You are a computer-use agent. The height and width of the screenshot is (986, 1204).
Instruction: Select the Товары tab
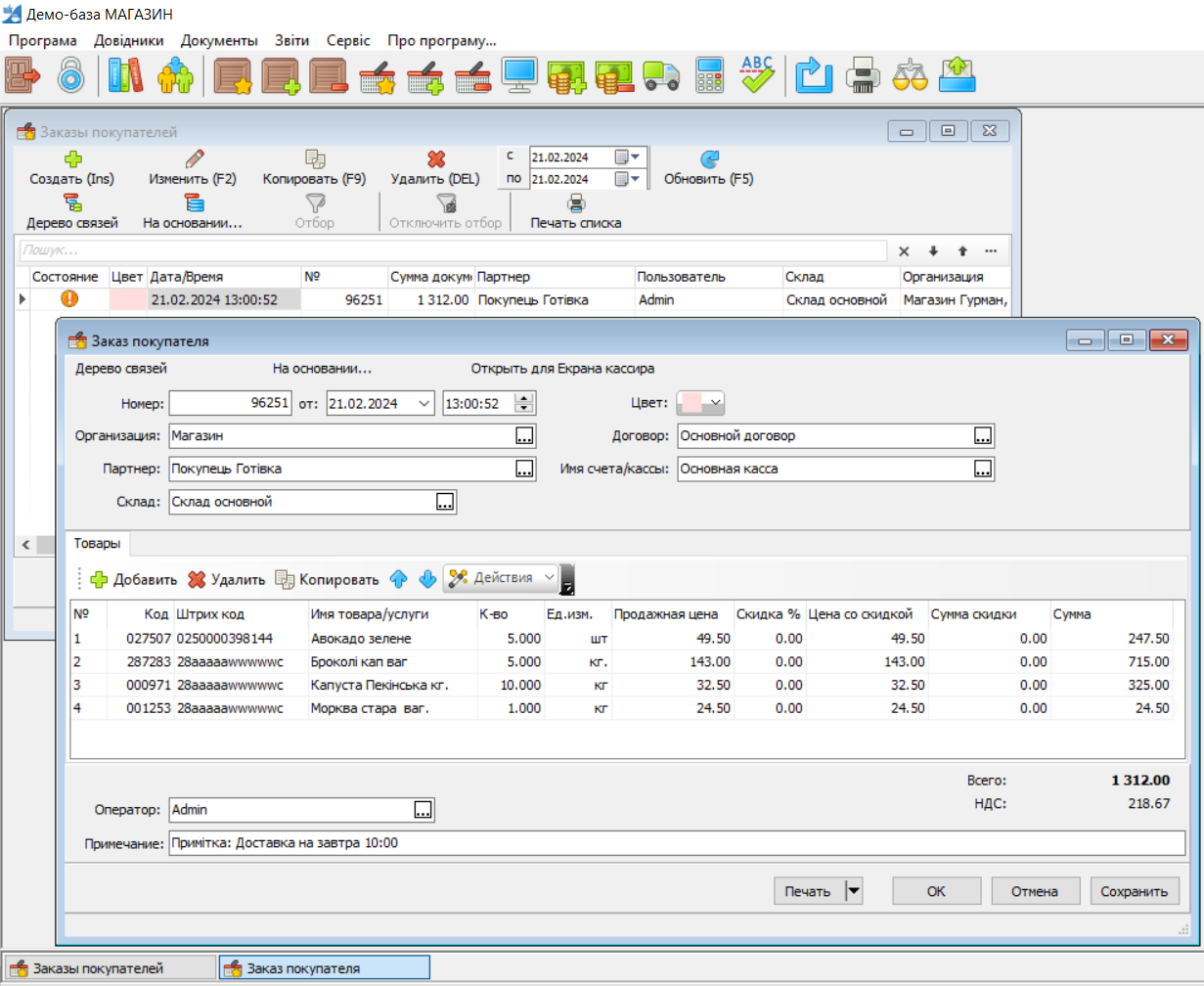(x=98, y=543)
